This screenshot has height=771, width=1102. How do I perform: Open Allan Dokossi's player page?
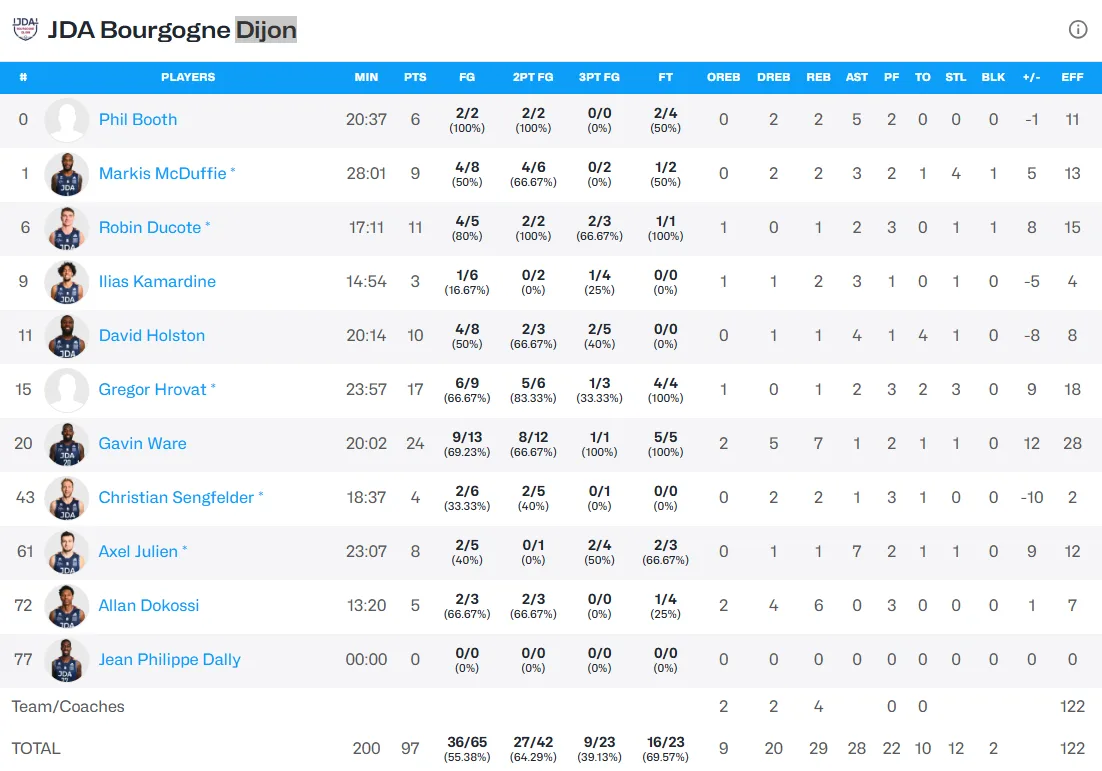point(148,606)
